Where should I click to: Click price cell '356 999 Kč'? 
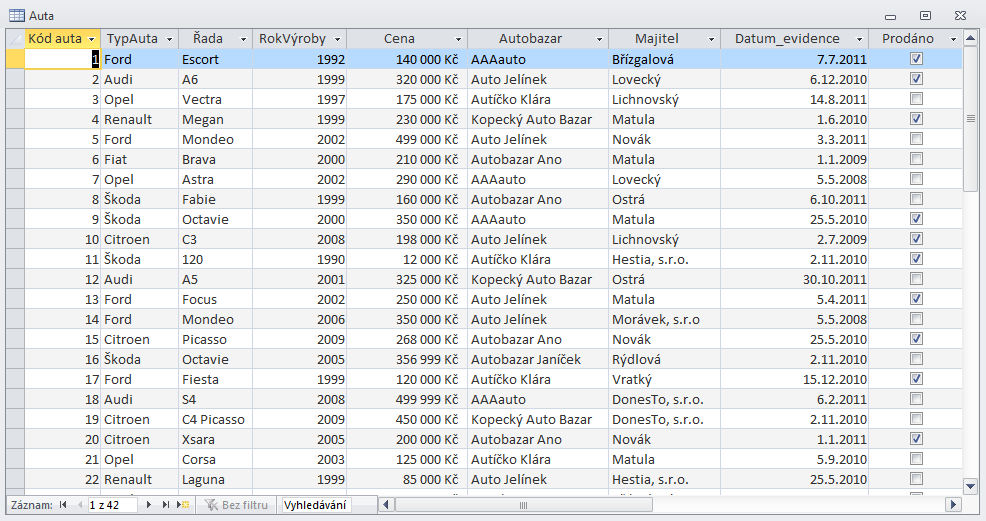point(407,359)
